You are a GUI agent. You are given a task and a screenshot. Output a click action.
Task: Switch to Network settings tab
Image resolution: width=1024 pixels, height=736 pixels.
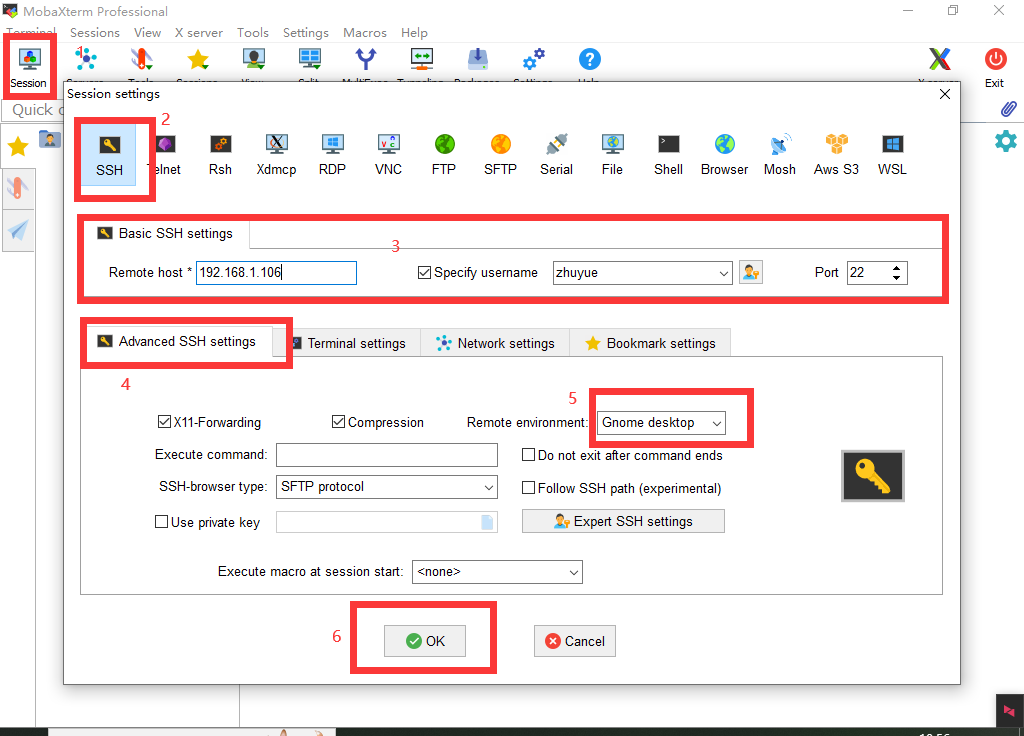coord(495,344)
